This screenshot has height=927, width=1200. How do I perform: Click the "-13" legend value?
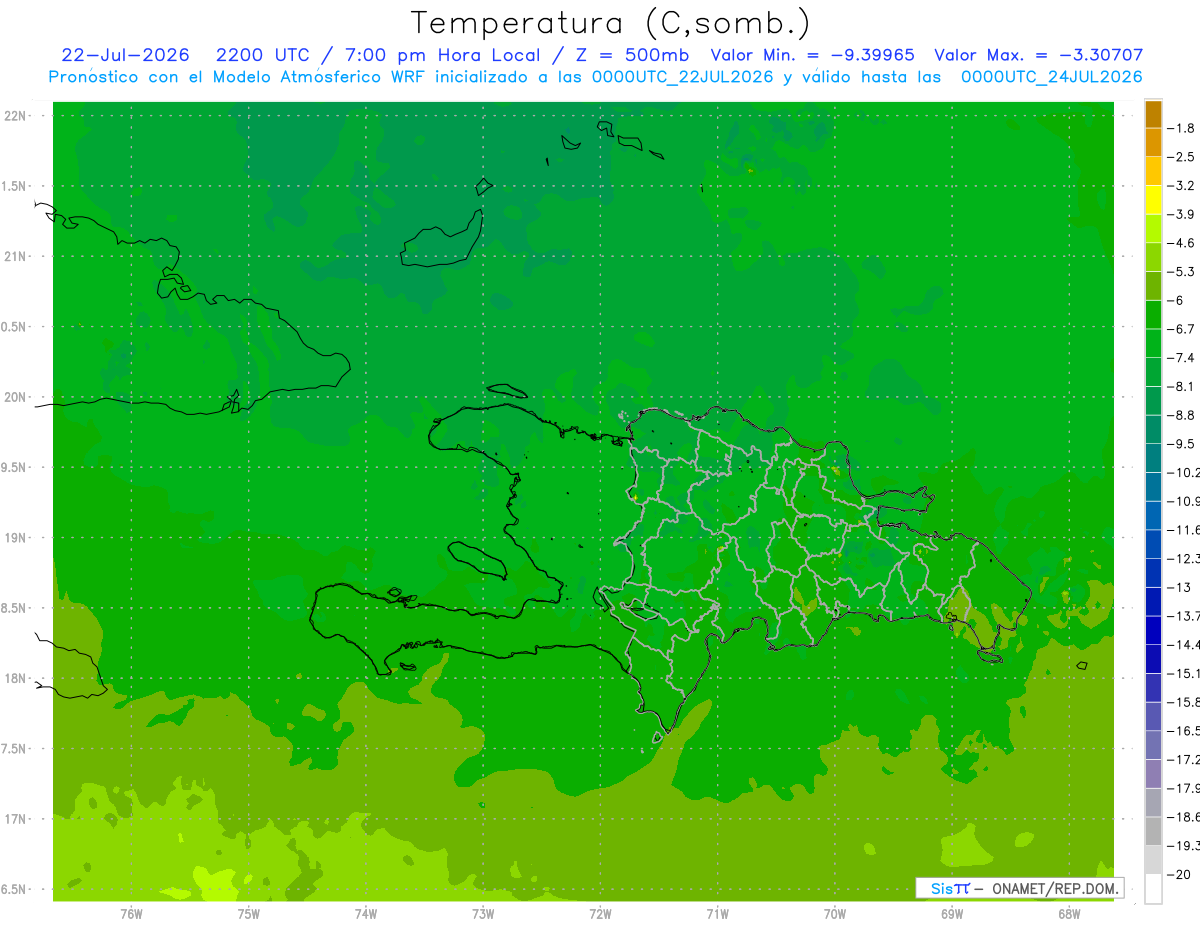point(1180,587)
